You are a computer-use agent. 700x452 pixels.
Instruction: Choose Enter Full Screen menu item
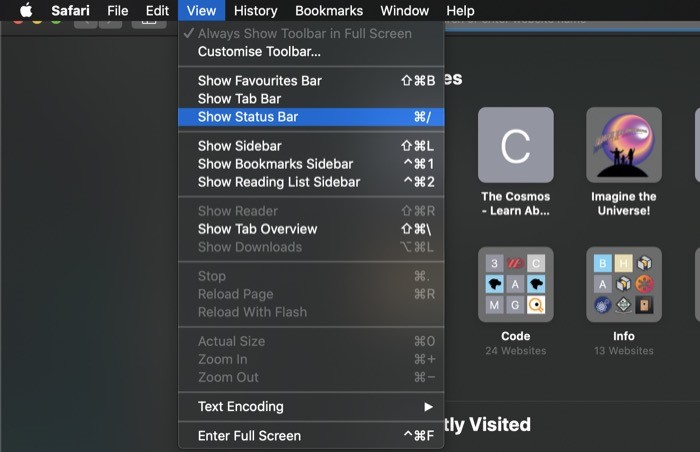coord(311,435)
